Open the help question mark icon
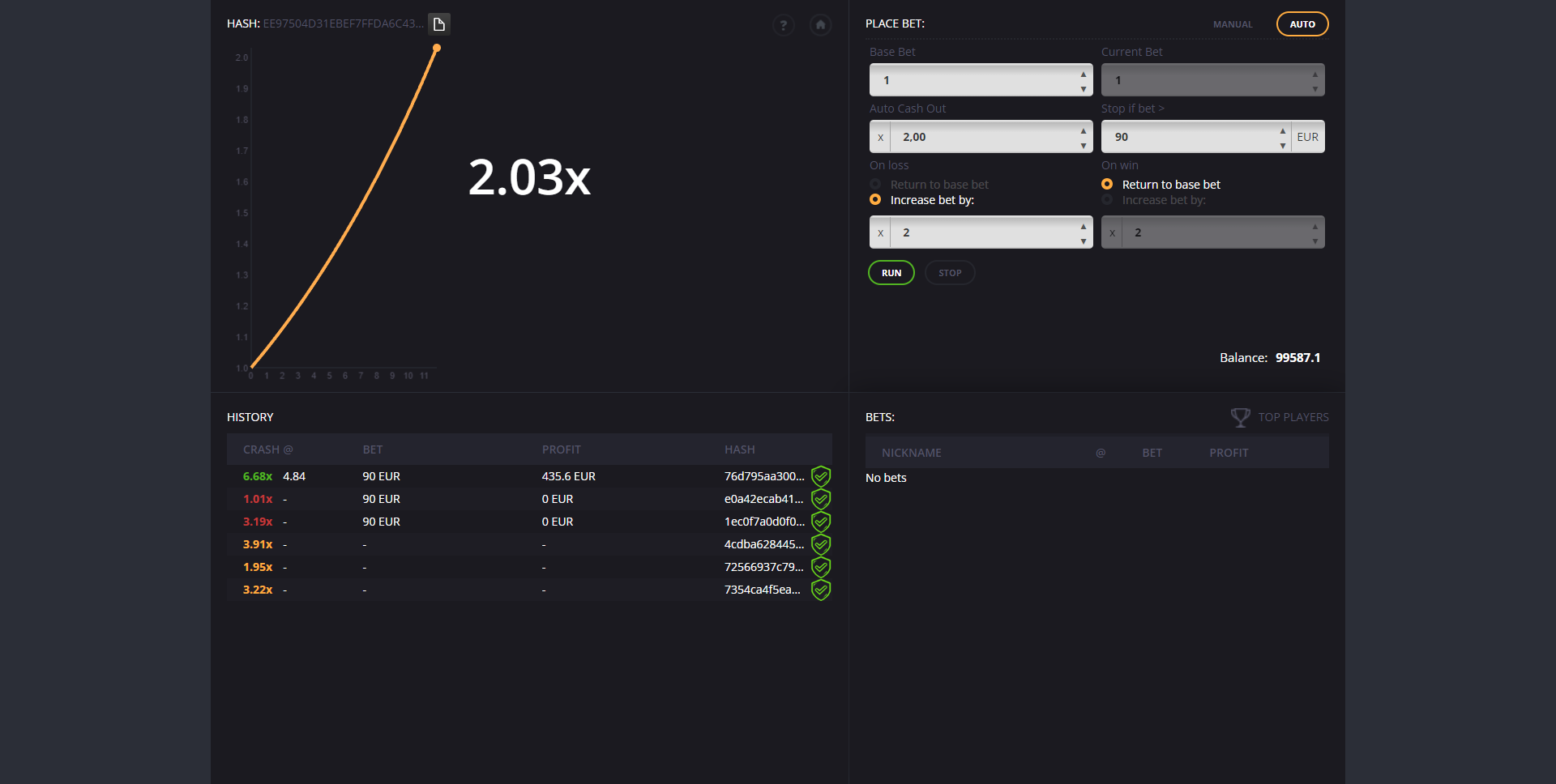Screen dimensions: 1556x784 [x=783, y=25]
